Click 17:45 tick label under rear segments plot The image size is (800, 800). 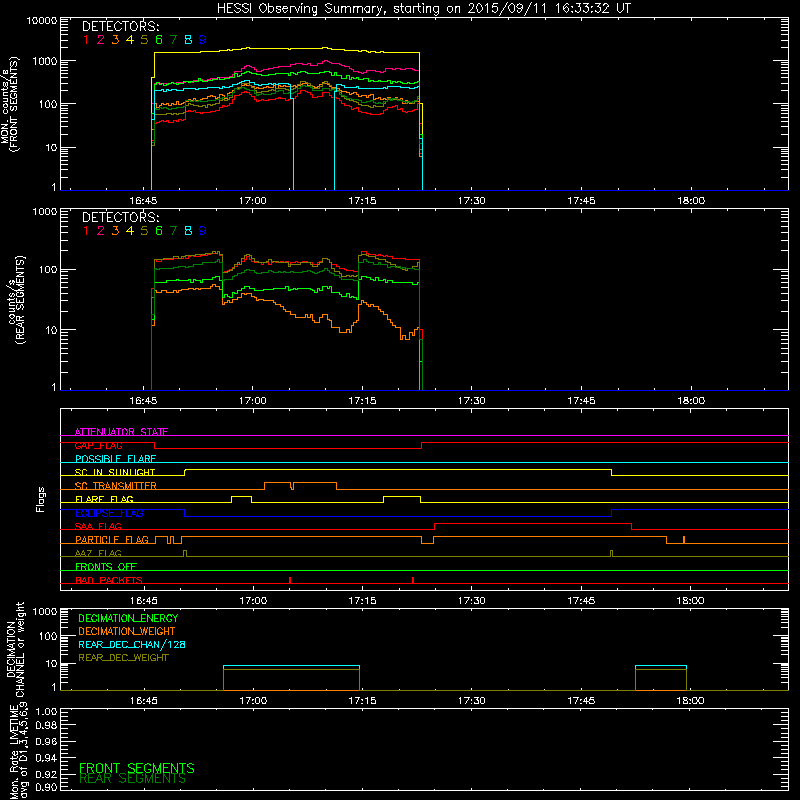(581, 401)
